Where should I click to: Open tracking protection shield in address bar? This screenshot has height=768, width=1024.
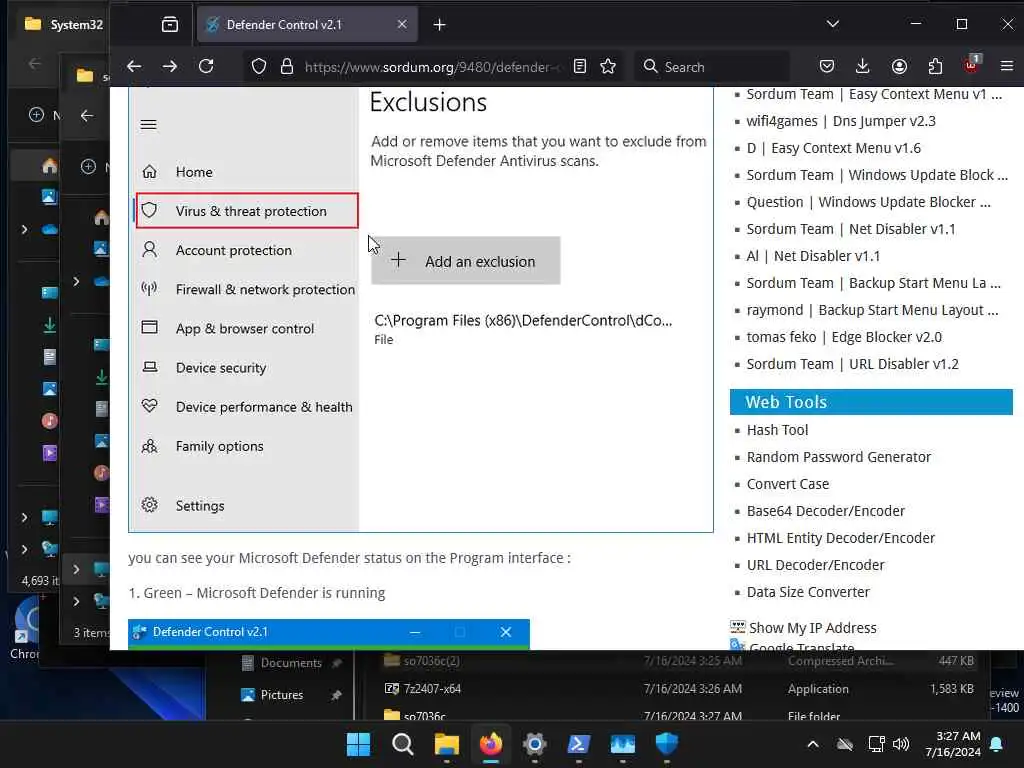259,67
